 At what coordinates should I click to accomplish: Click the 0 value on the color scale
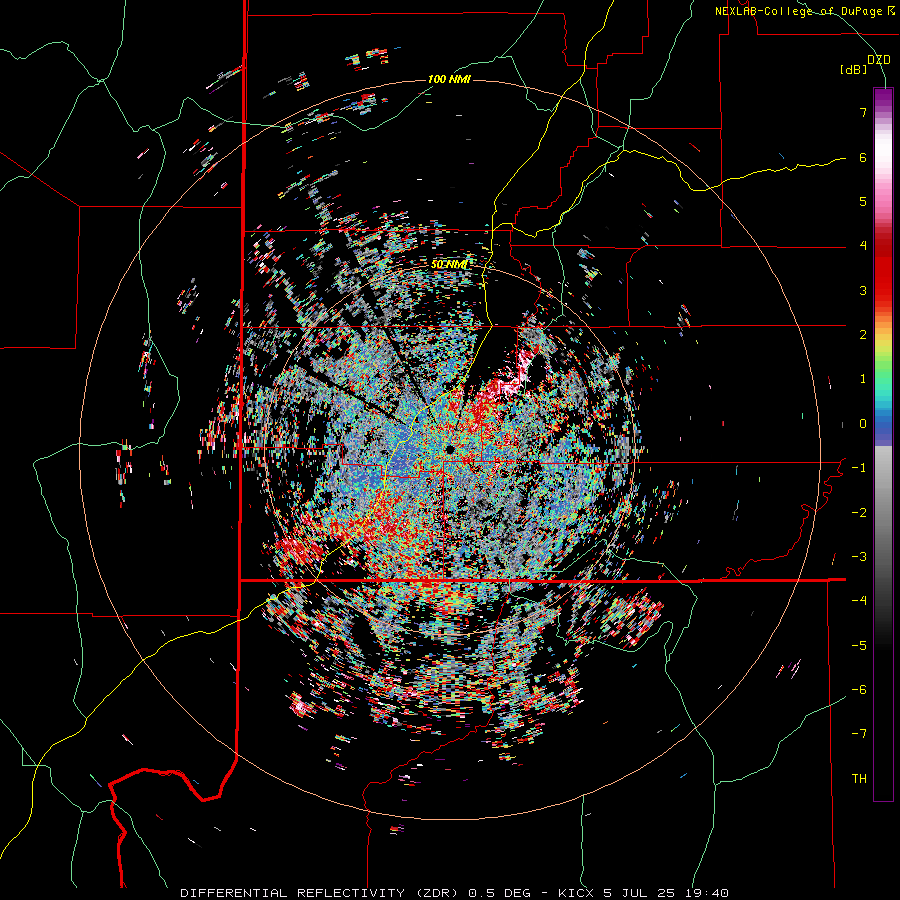click(863, 424)
